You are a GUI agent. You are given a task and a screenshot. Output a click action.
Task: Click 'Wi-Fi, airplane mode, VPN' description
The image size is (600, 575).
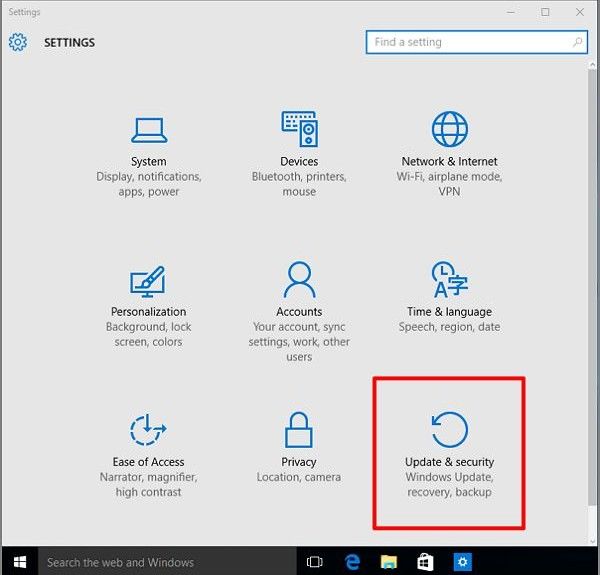(x=449, y=184)
